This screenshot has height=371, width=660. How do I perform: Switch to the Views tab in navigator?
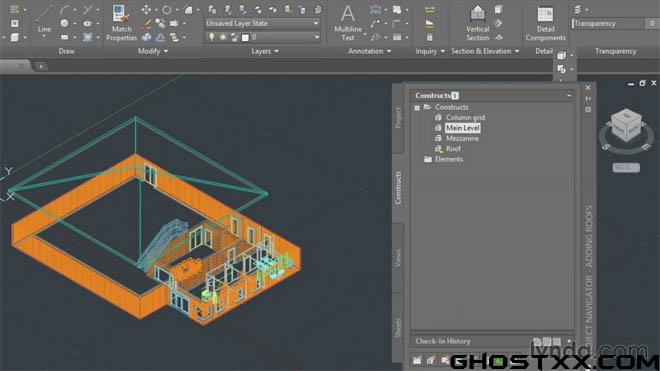tap(398, 258)
